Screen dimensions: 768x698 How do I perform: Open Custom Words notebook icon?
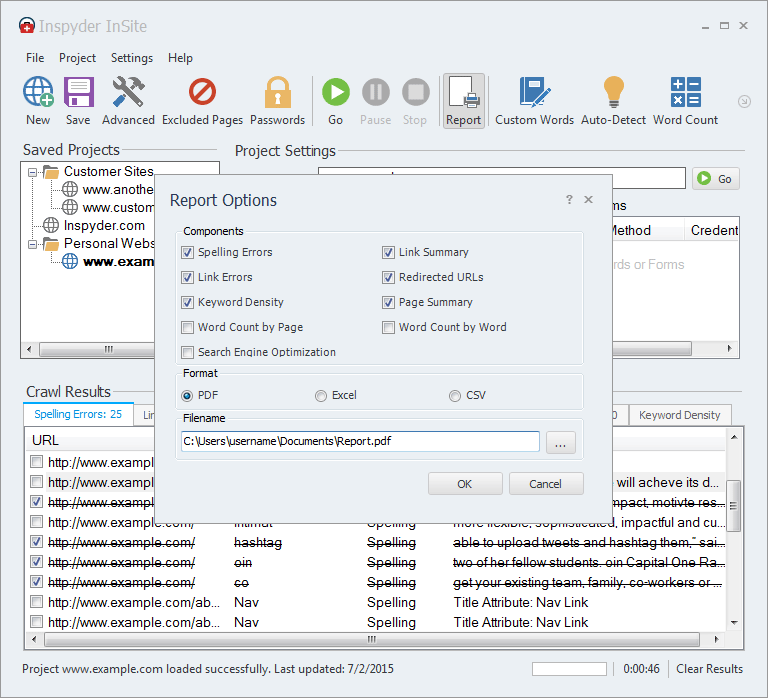(534, 92)
